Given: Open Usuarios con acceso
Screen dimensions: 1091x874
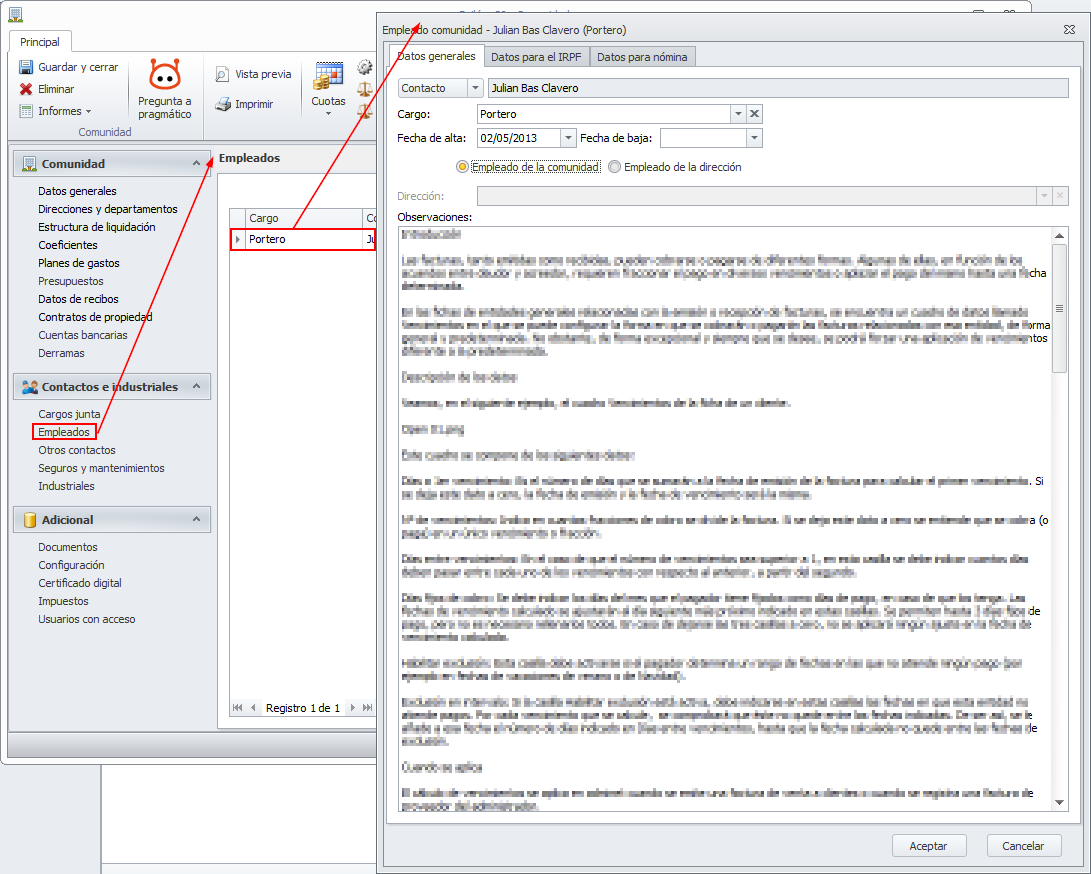Looking at the screenshot, I should [87, 619].
